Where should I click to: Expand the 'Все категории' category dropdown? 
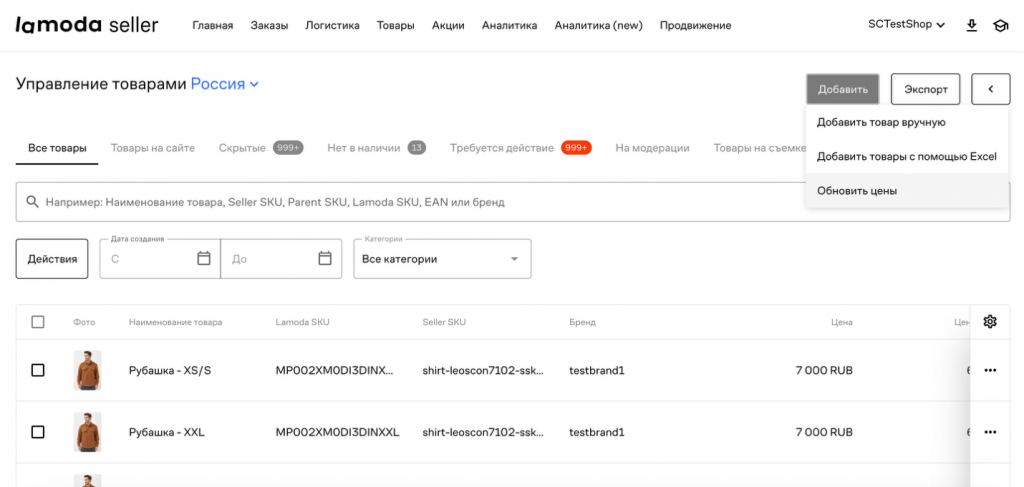point(442,259)
